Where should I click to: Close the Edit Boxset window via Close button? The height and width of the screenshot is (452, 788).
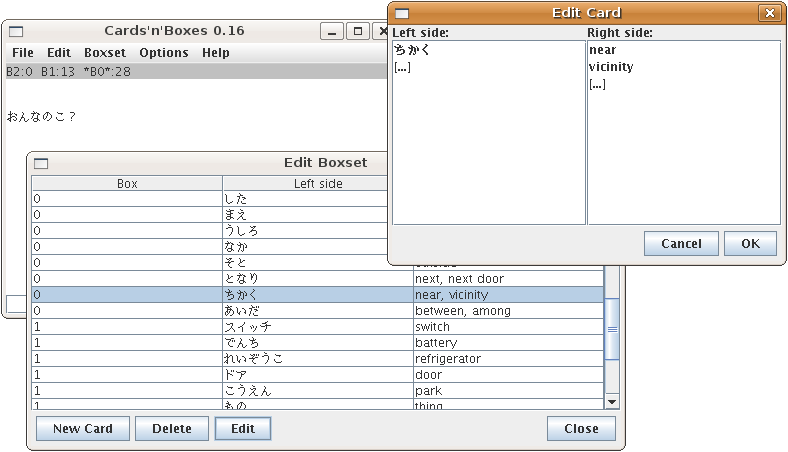581,429
